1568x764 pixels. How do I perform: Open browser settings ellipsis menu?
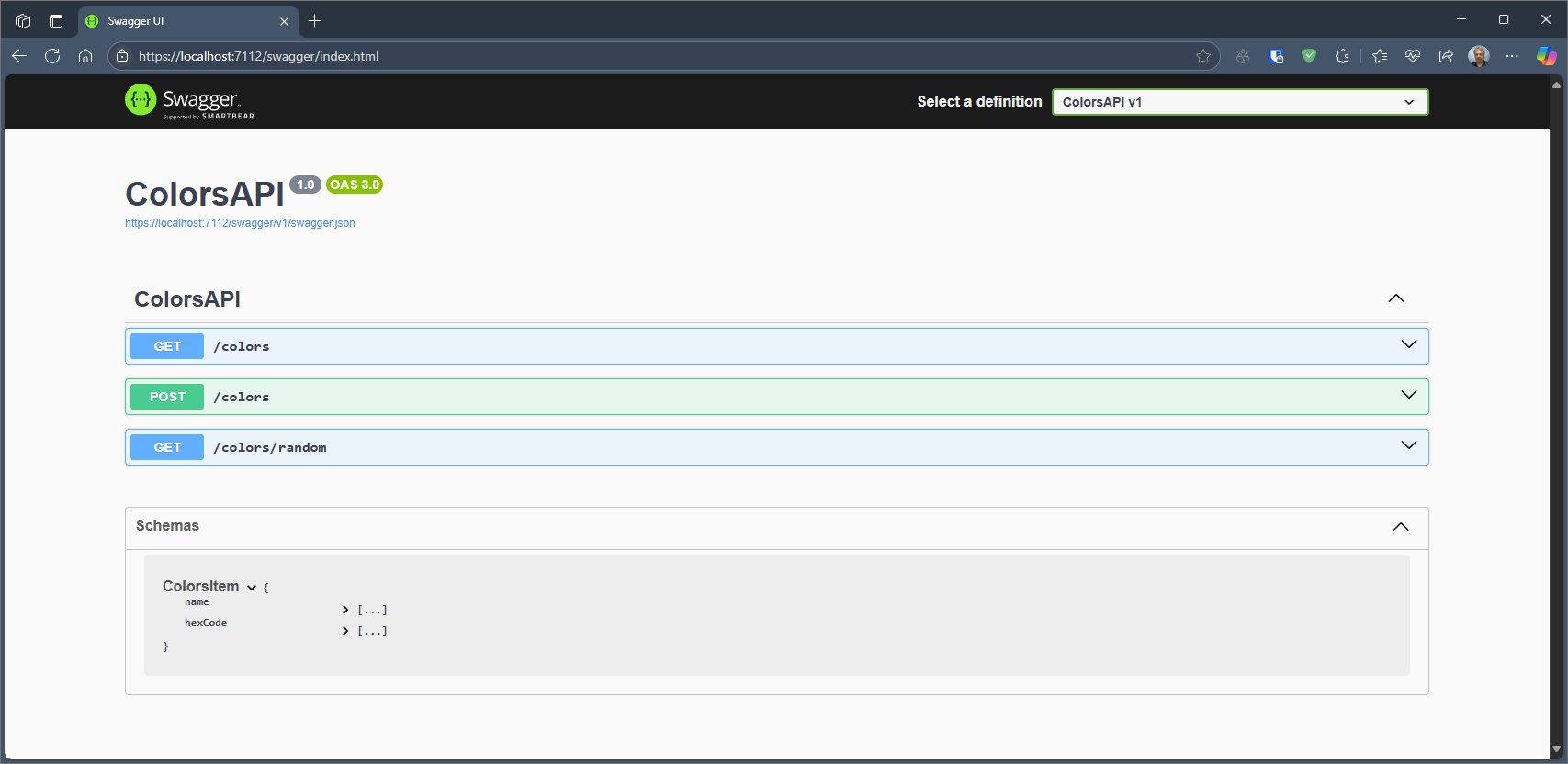click(x=1512, y=56)
